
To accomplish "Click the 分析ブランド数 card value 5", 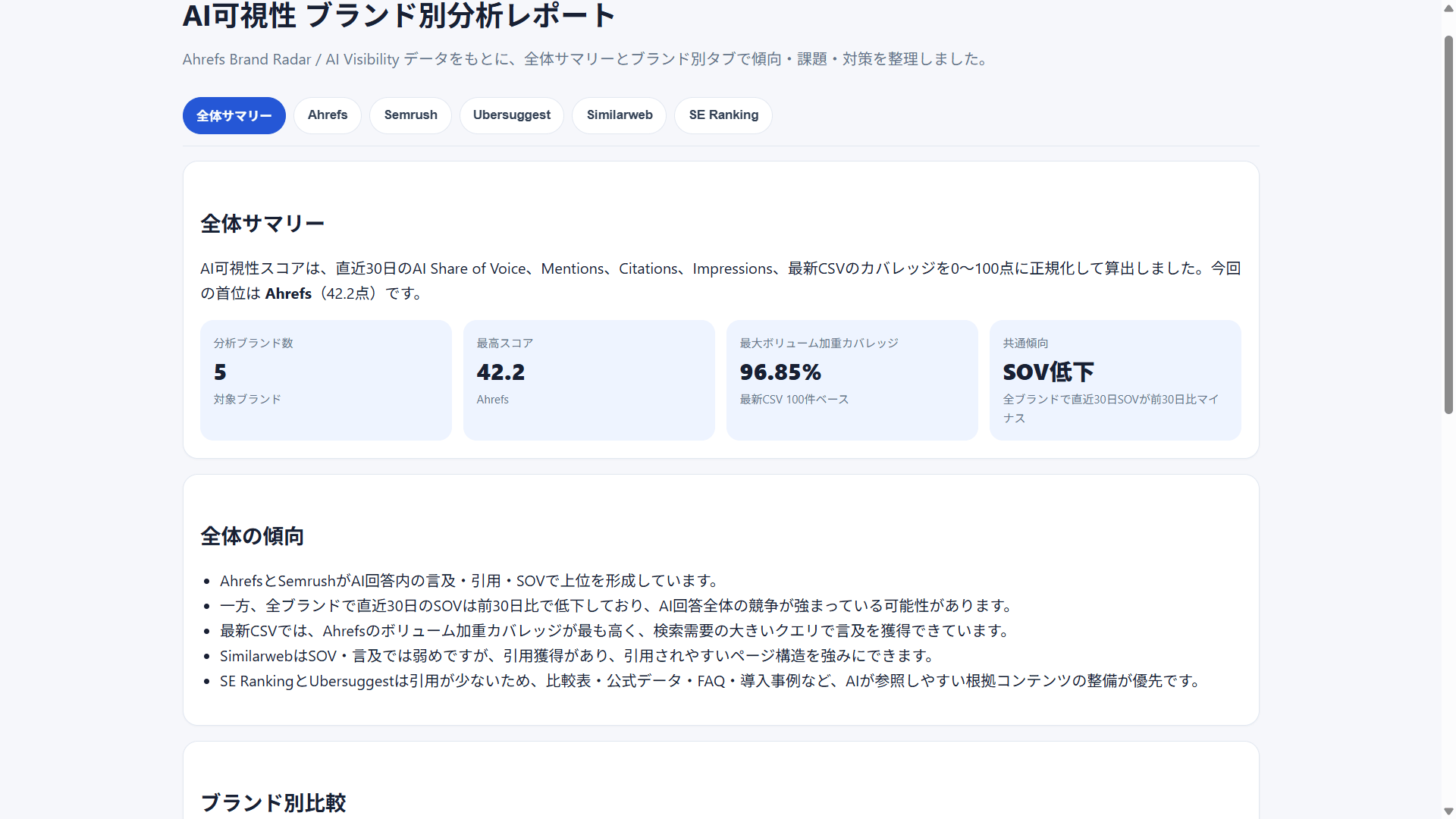I will pos(220,372).
